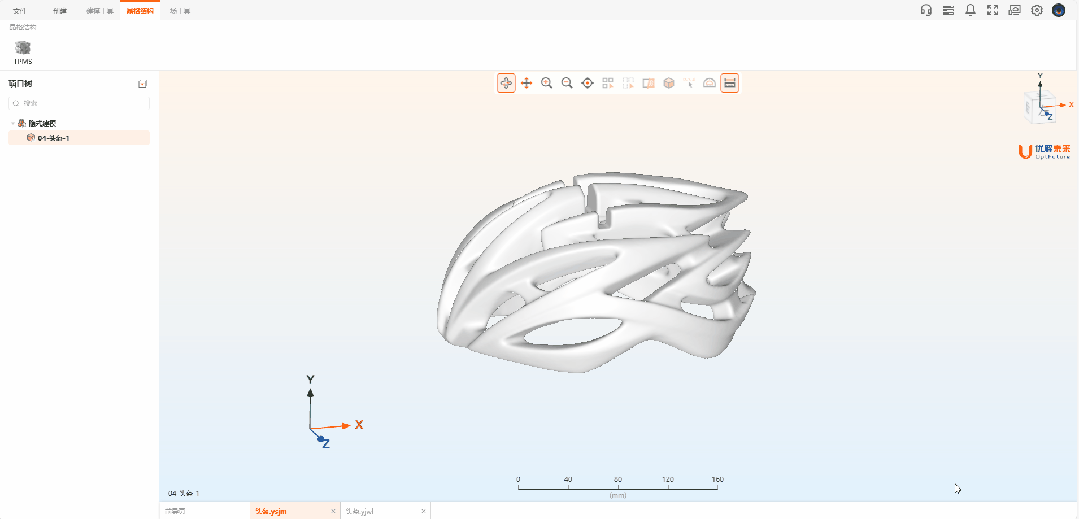
Task: Click the zoom out magnifier icon
Action: 567,83
